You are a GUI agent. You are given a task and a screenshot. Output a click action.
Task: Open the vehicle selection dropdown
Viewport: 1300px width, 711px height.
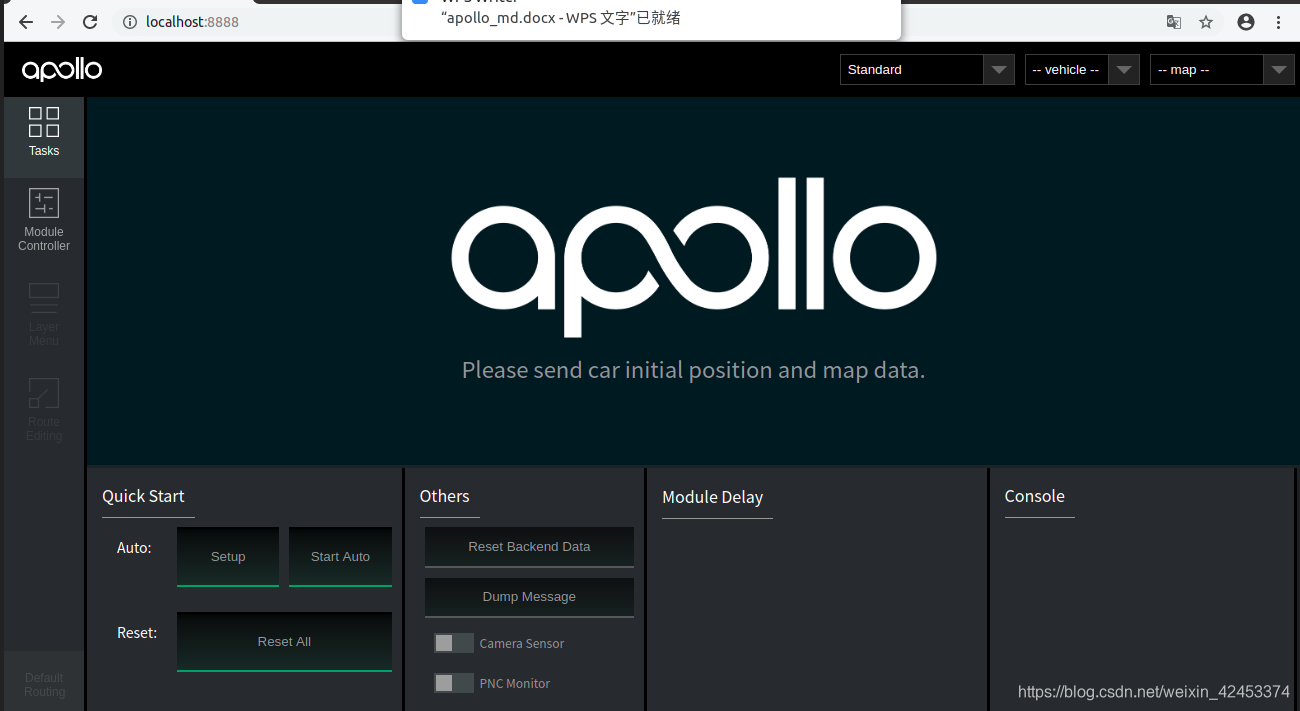pos(1082,70)
